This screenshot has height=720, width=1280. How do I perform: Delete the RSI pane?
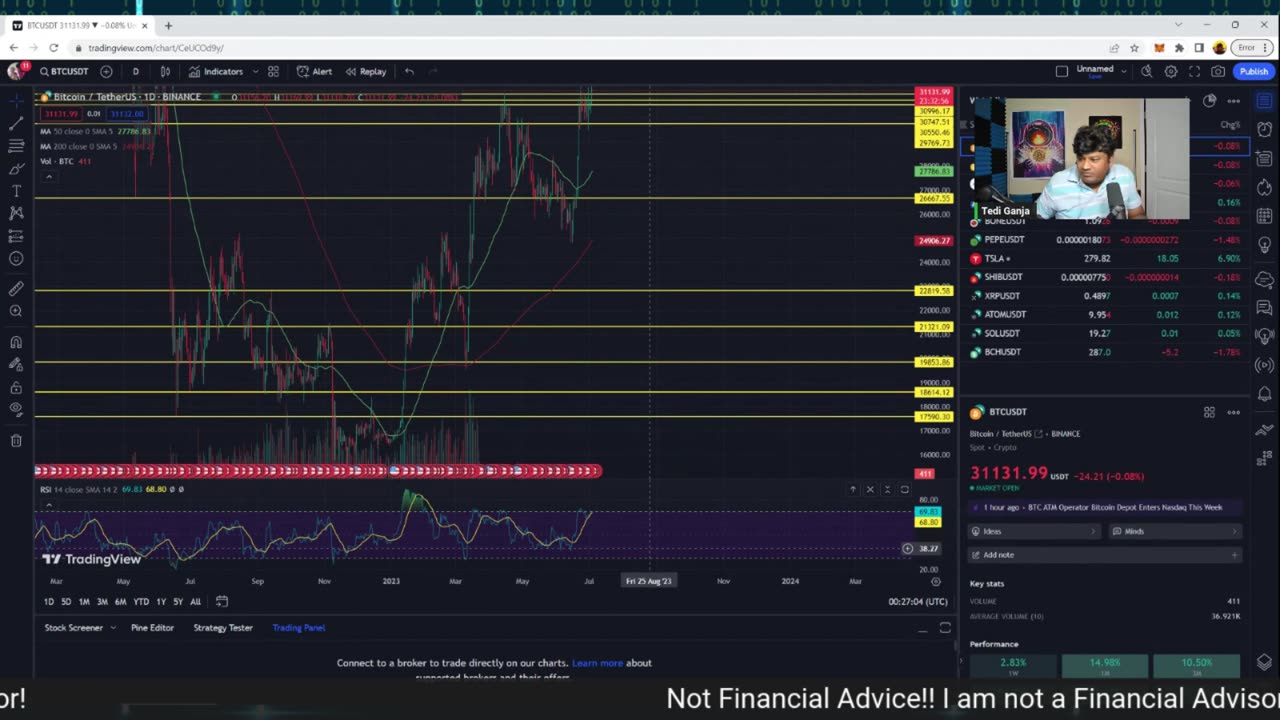click(870, 489)
